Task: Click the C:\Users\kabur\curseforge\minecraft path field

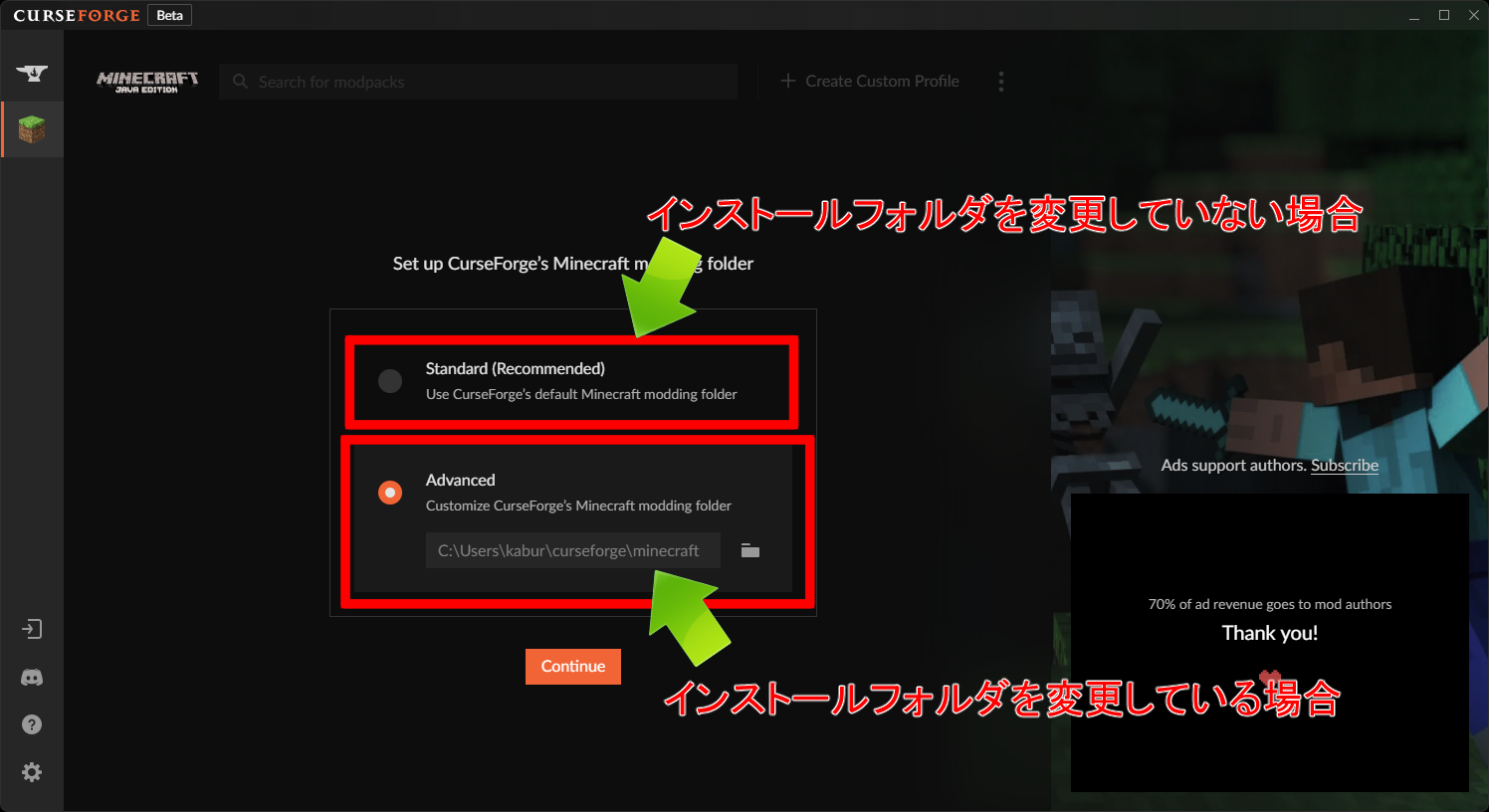Action: pos(573,550)
